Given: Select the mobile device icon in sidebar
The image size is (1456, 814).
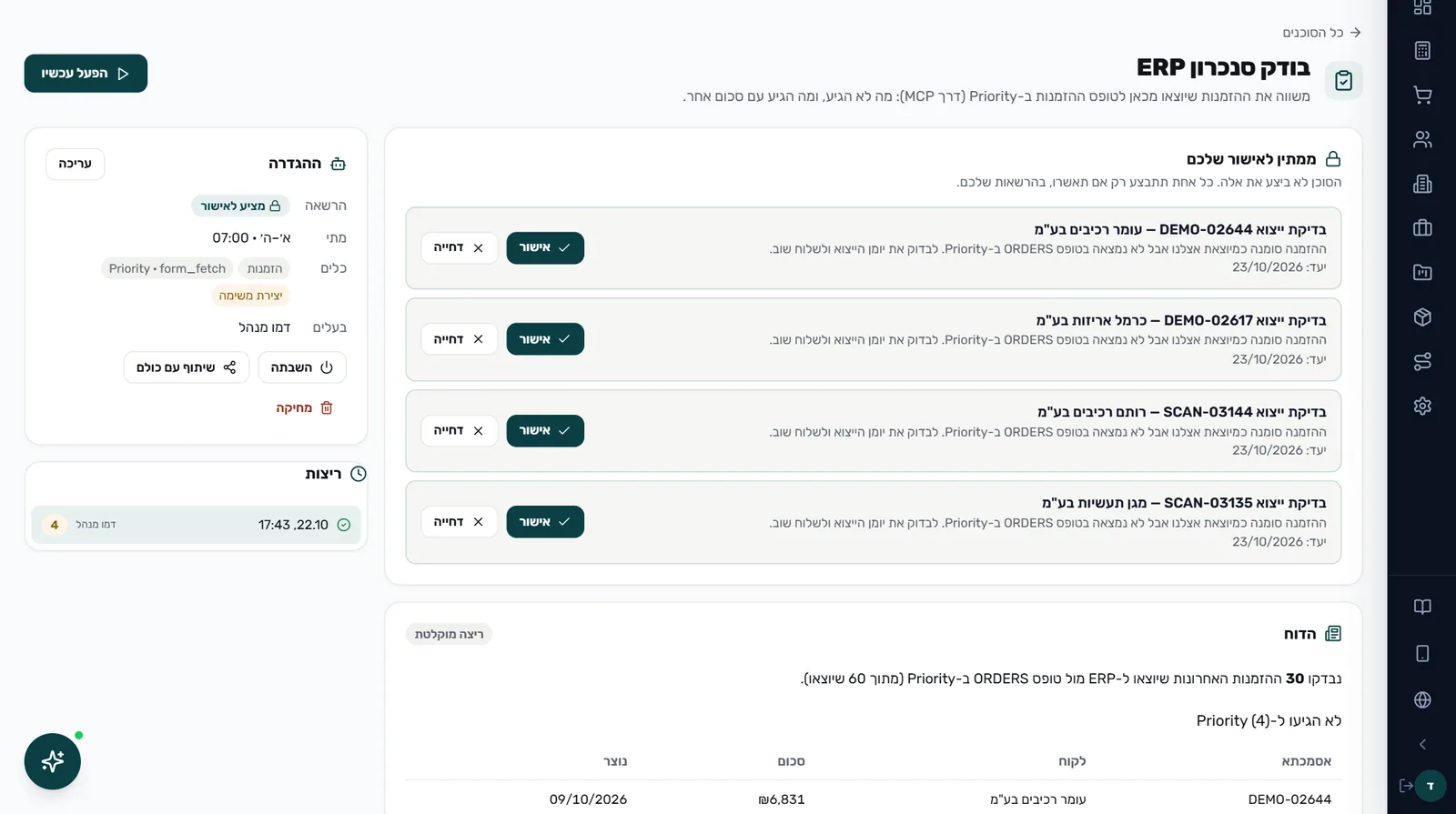Looking at the screenshot, I should tap(1422, 653).
